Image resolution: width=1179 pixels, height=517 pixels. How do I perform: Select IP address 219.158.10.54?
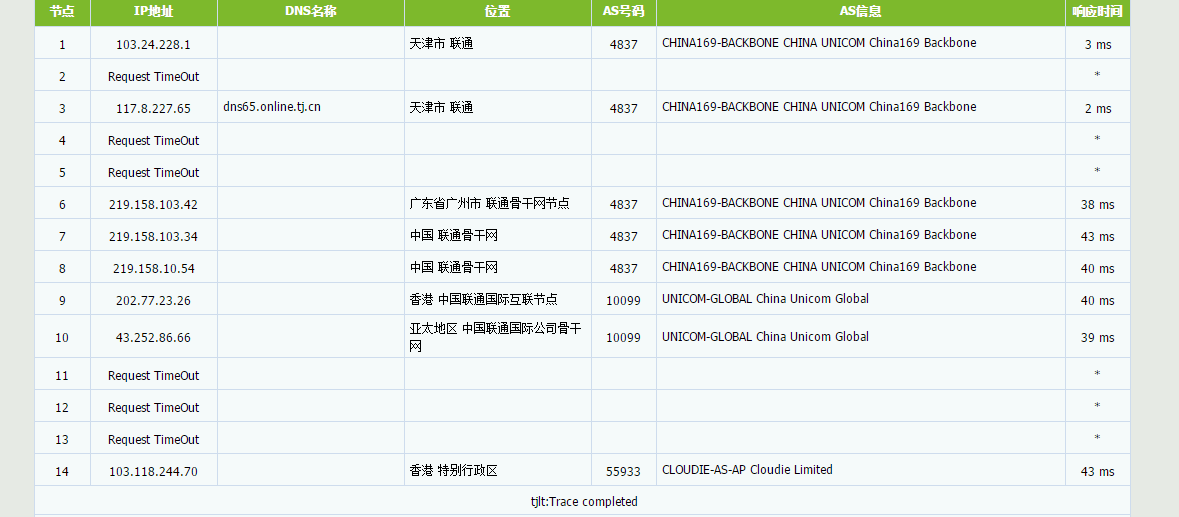[153, 268]
